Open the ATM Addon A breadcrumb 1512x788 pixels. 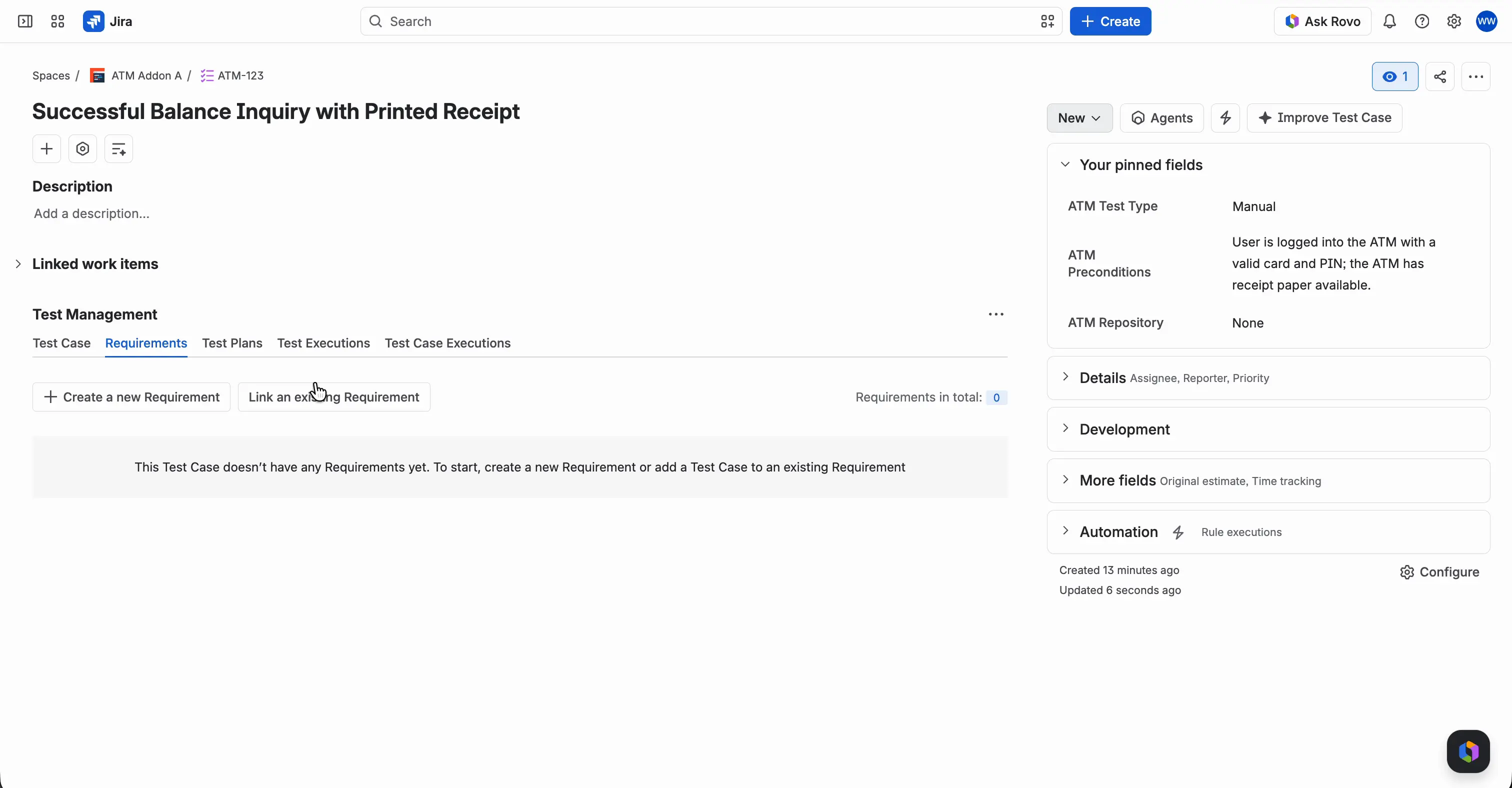[x=135, y=75]
